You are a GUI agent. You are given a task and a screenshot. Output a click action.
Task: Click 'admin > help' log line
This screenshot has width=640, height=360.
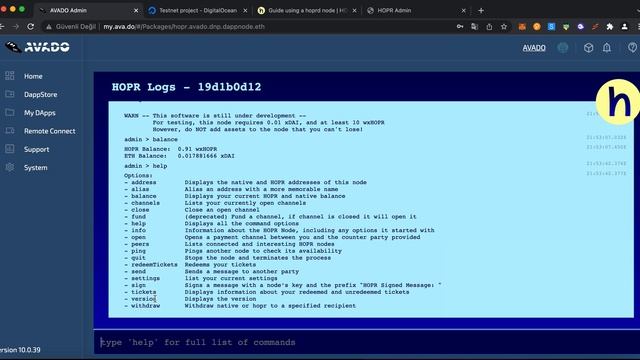(145, 166)
